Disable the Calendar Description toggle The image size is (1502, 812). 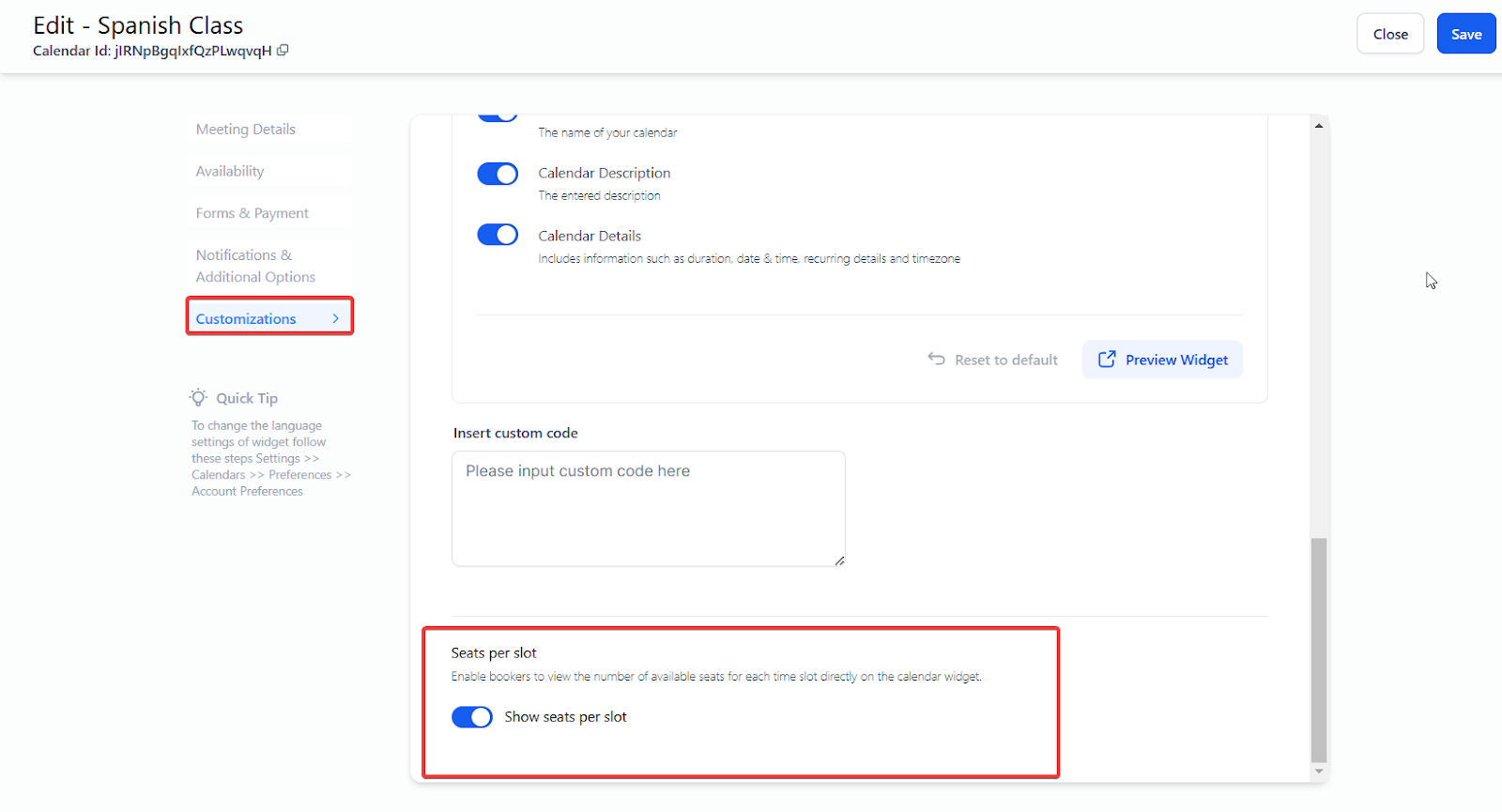498,174
